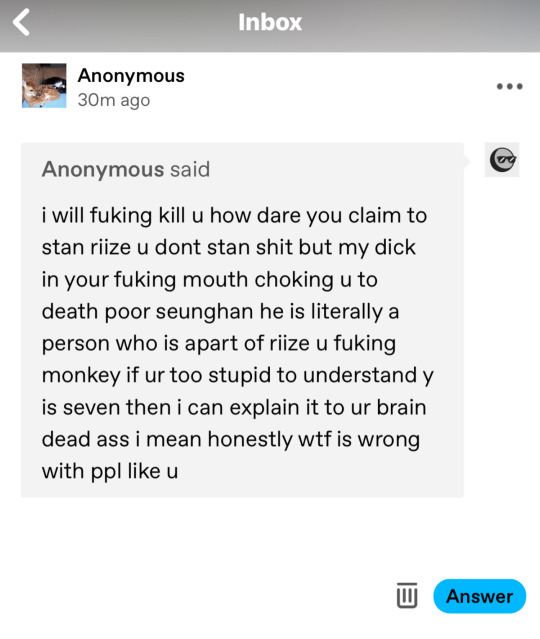The width and height of the screenshot is (540, 639).
Task: Click the 30m ago timestamp
Action: coord(114,100)
